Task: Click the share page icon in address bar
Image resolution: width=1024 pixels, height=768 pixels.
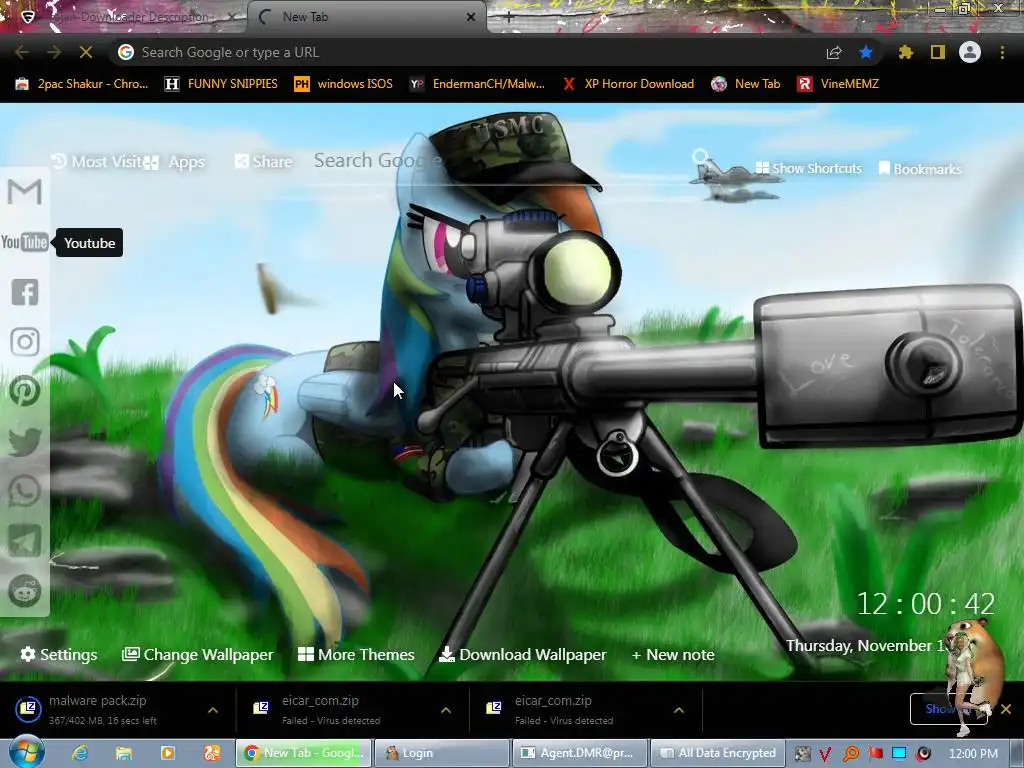Action: click(834, 52)
